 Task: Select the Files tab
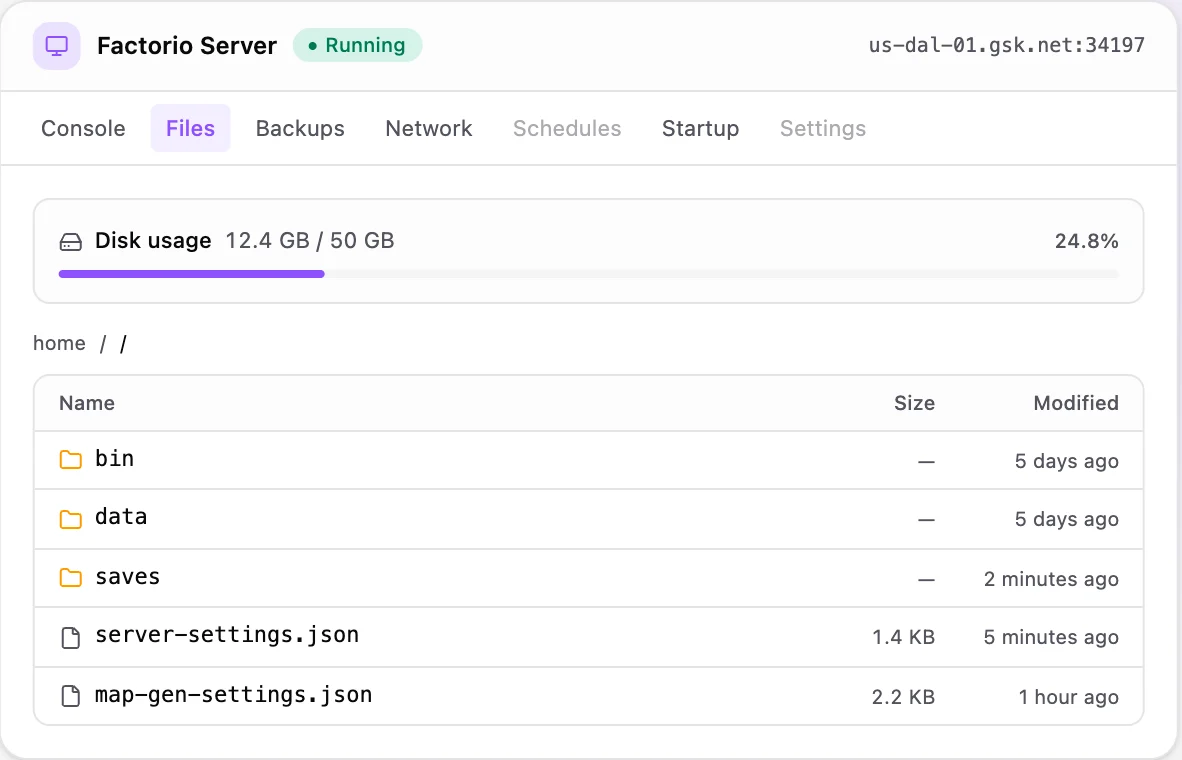coord(190,128)
